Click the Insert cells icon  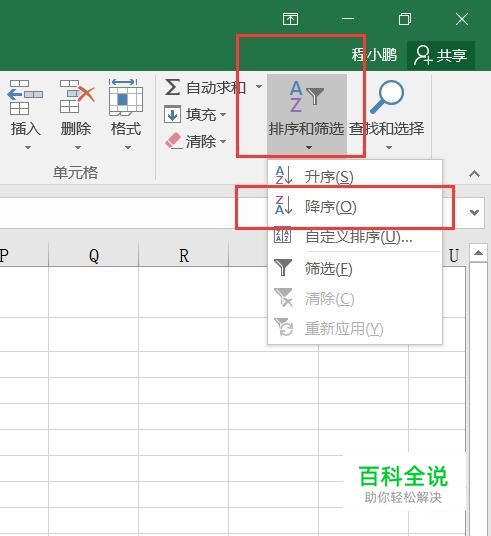coord(25,98)
